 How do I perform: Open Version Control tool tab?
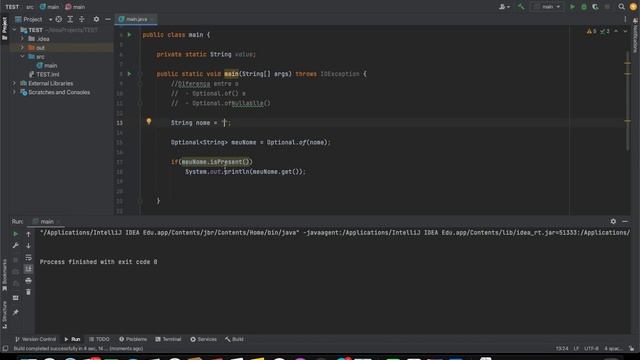tap(35, 339)
